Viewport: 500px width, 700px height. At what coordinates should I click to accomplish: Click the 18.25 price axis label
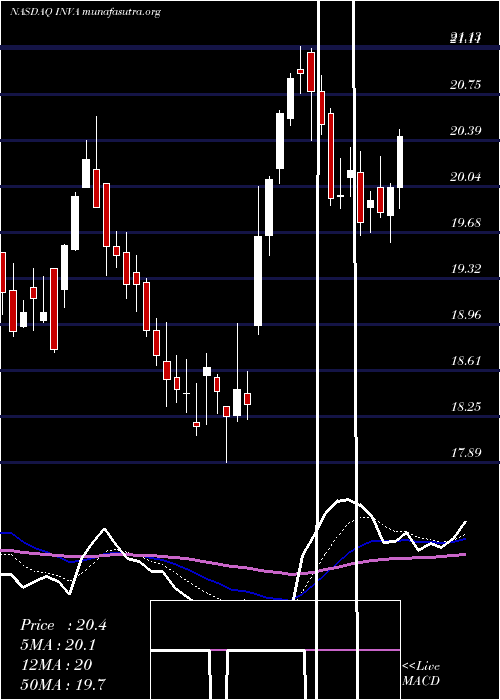coord(466,407)
